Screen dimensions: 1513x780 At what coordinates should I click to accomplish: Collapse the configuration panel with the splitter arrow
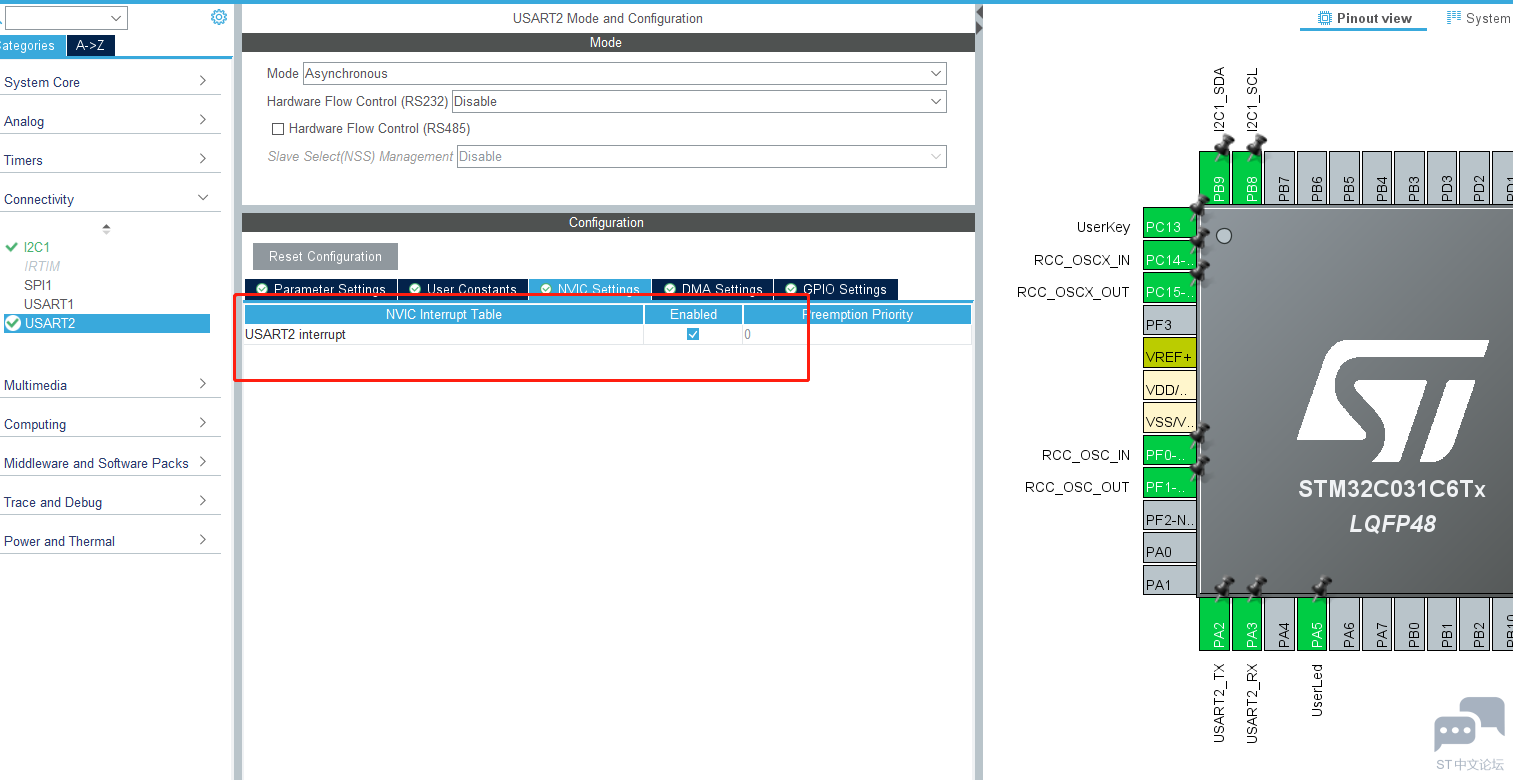click(x=979, y=12)
